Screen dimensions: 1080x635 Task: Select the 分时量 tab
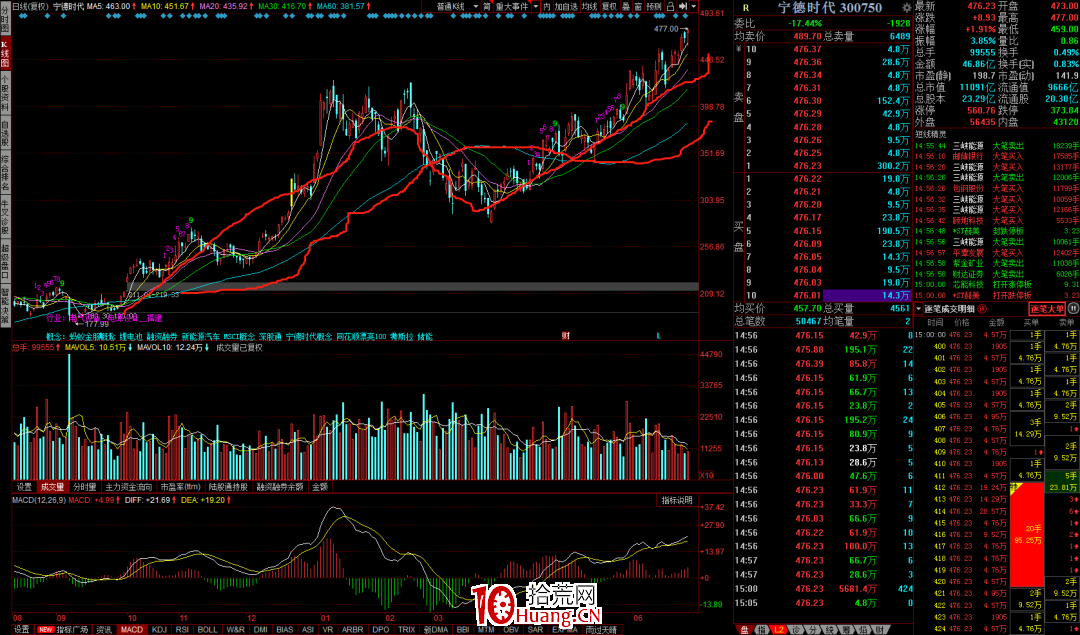[x=85, y=487]
